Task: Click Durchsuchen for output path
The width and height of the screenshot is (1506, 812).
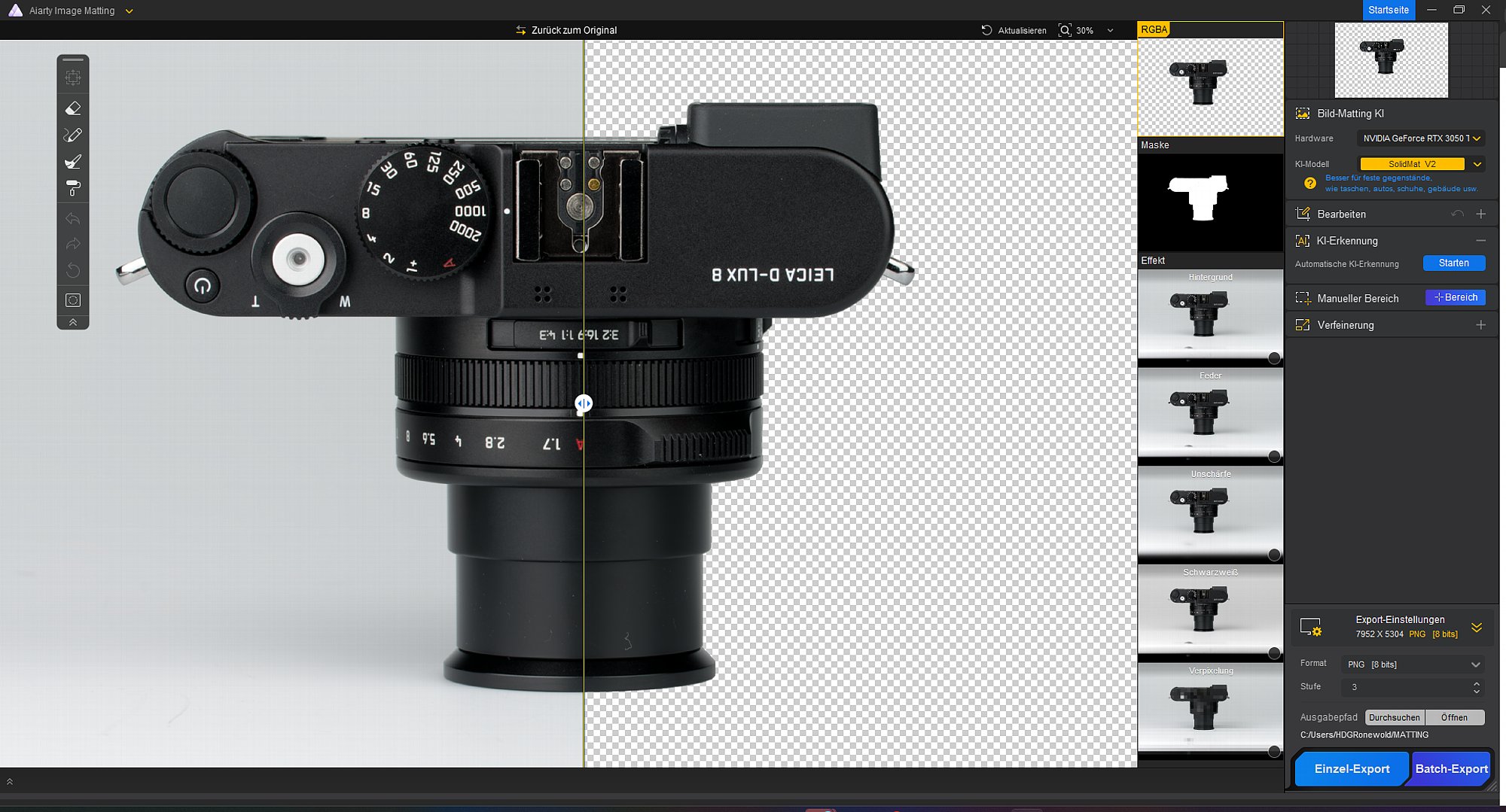Action: tap(1395, 718)
